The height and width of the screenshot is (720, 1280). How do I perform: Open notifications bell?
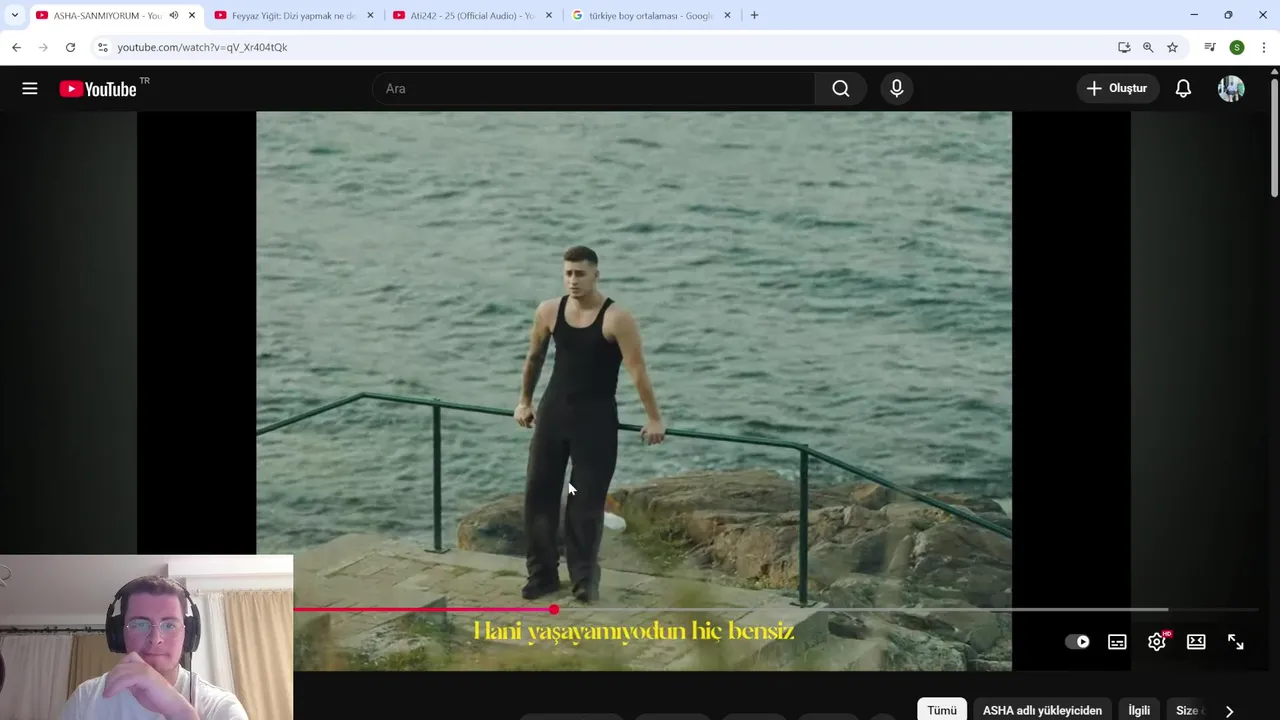pos(1183,89)
